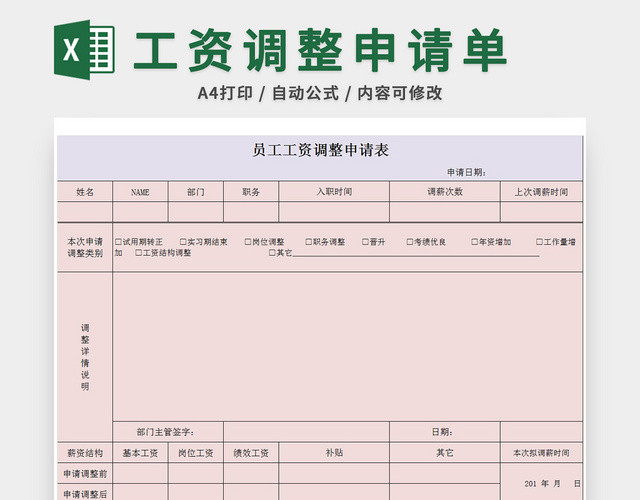Click the 部门 column header cell
The height and width of the screenshot is (500, 640).
coord(196,191)
